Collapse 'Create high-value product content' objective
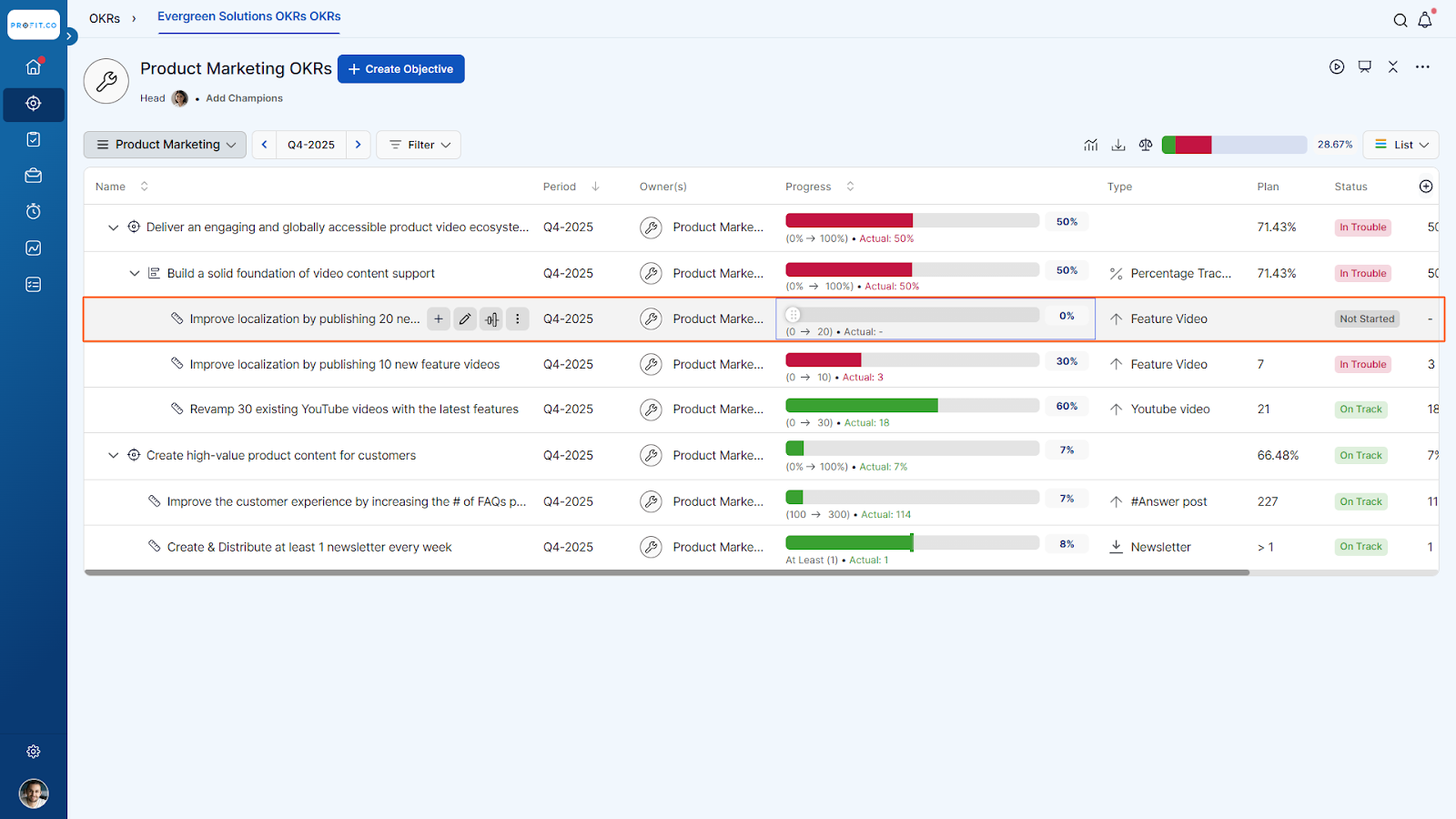Viewport: 1456px width, 819px height. tap(113, 455)
